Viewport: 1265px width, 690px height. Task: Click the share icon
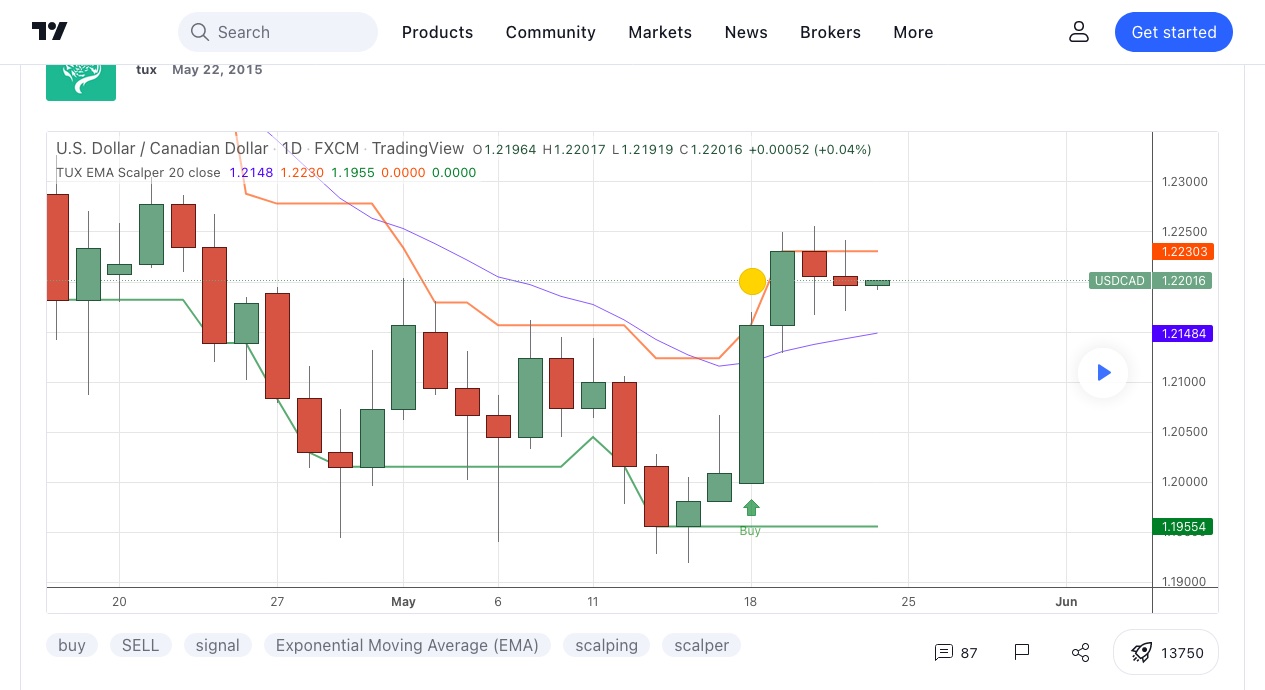point(1080,653)
